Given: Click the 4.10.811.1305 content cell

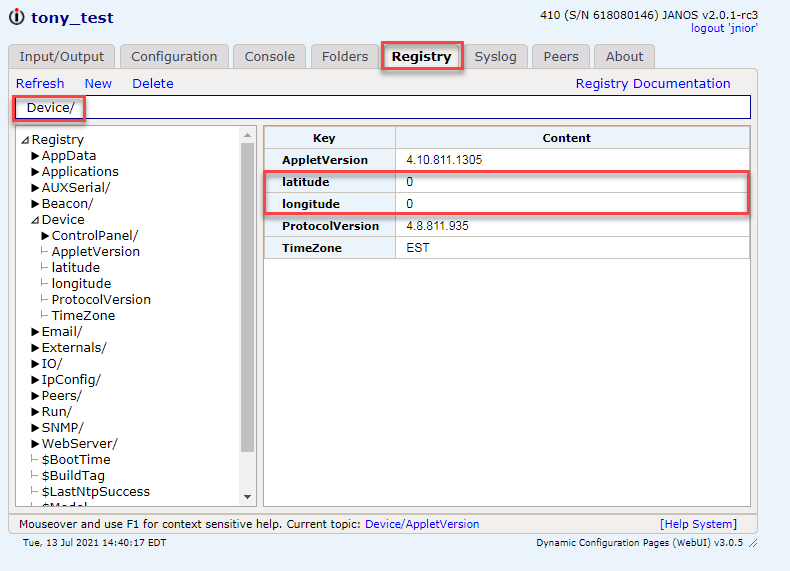Looking at the screenshot, I should tap(572, 160).
